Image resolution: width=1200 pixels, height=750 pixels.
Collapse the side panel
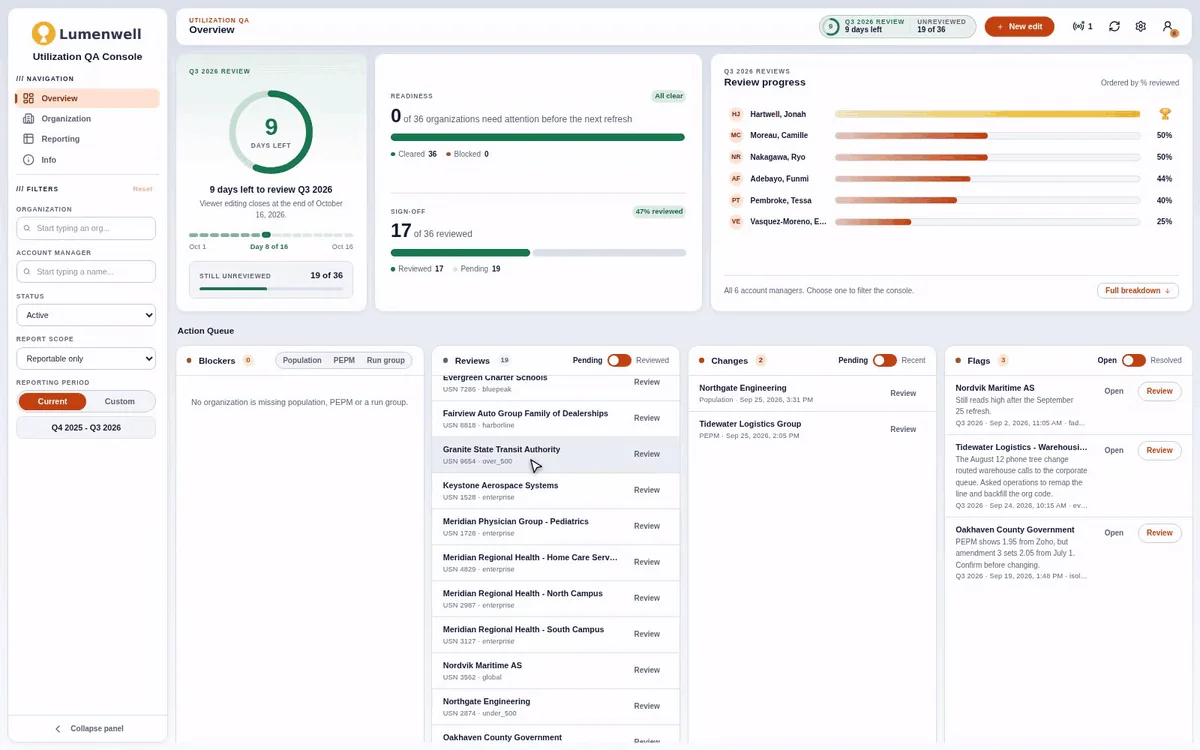tap(87, 729)
